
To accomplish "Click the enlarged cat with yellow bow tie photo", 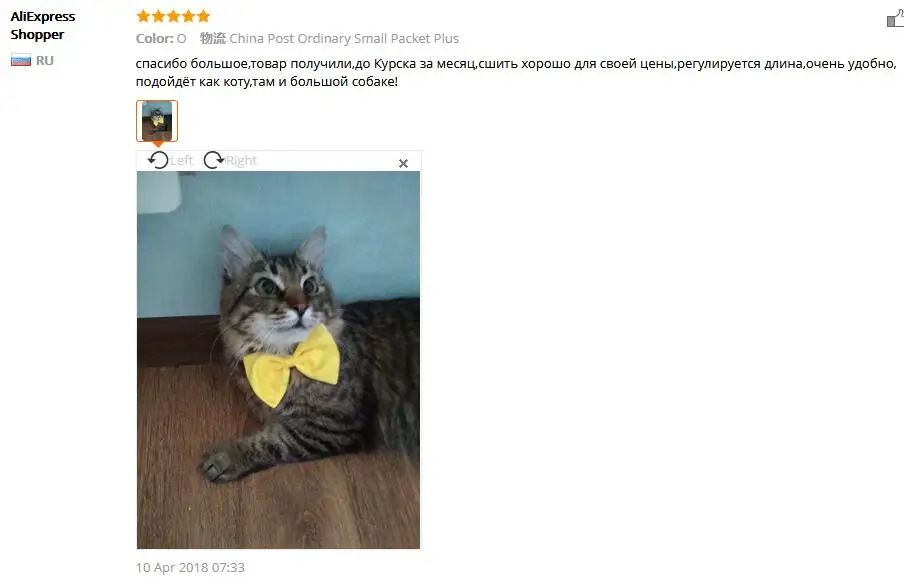I will 278,360.
